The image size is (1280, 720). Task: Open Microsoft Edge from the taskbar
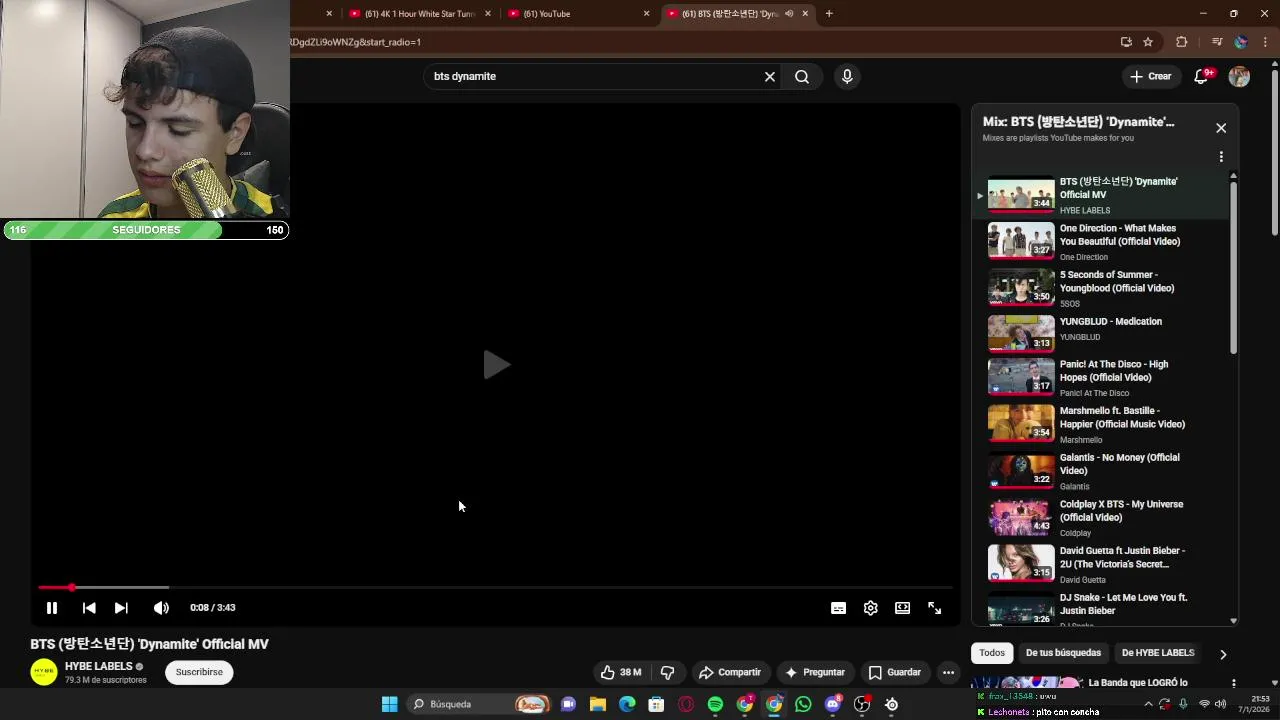[627, 704]
